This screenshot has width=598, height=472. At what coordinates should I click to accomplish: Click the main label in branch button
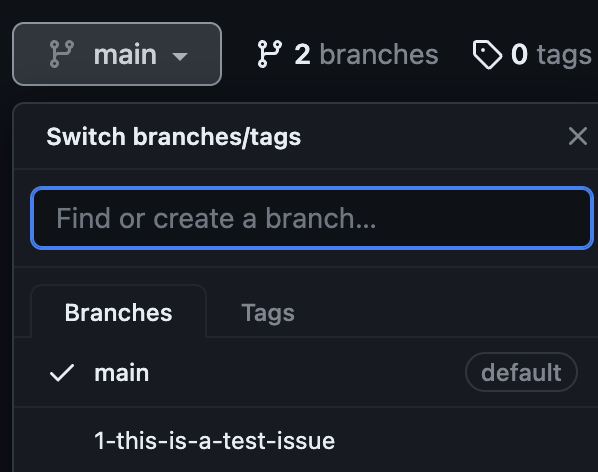click(125, 55)
